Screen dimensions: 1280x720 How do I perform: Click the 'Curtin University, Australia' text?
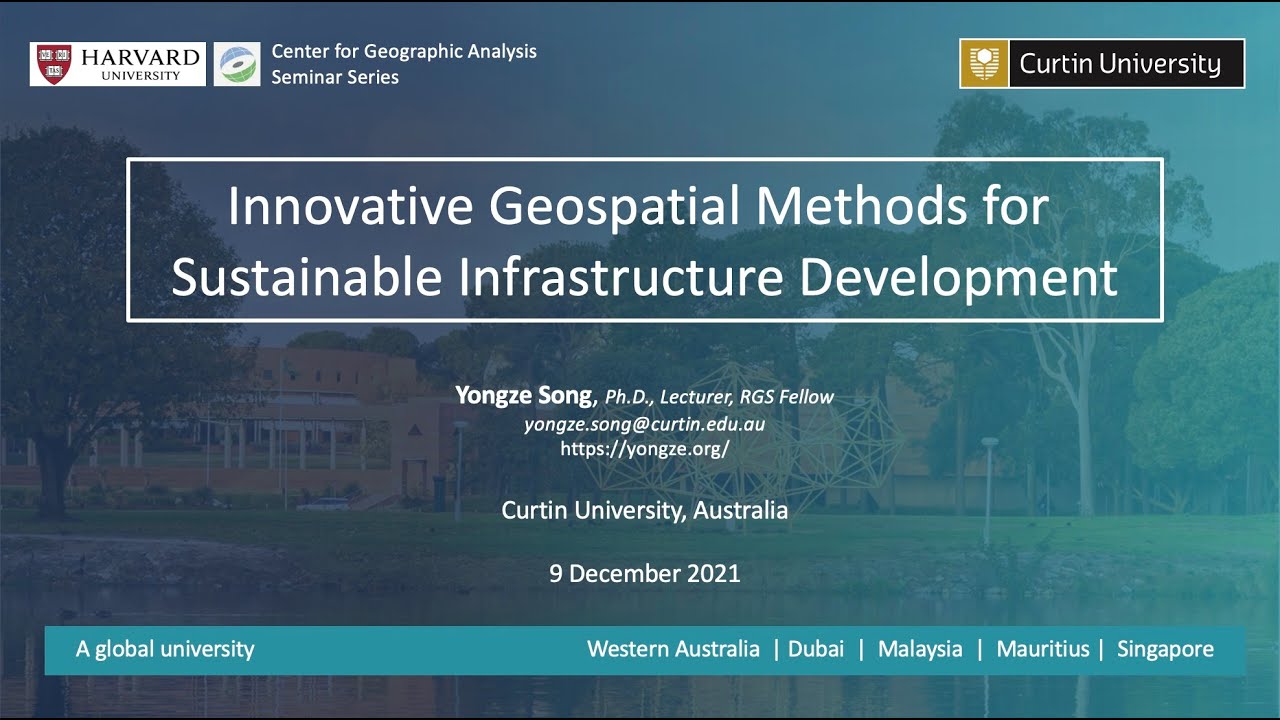tap(644, 510)
